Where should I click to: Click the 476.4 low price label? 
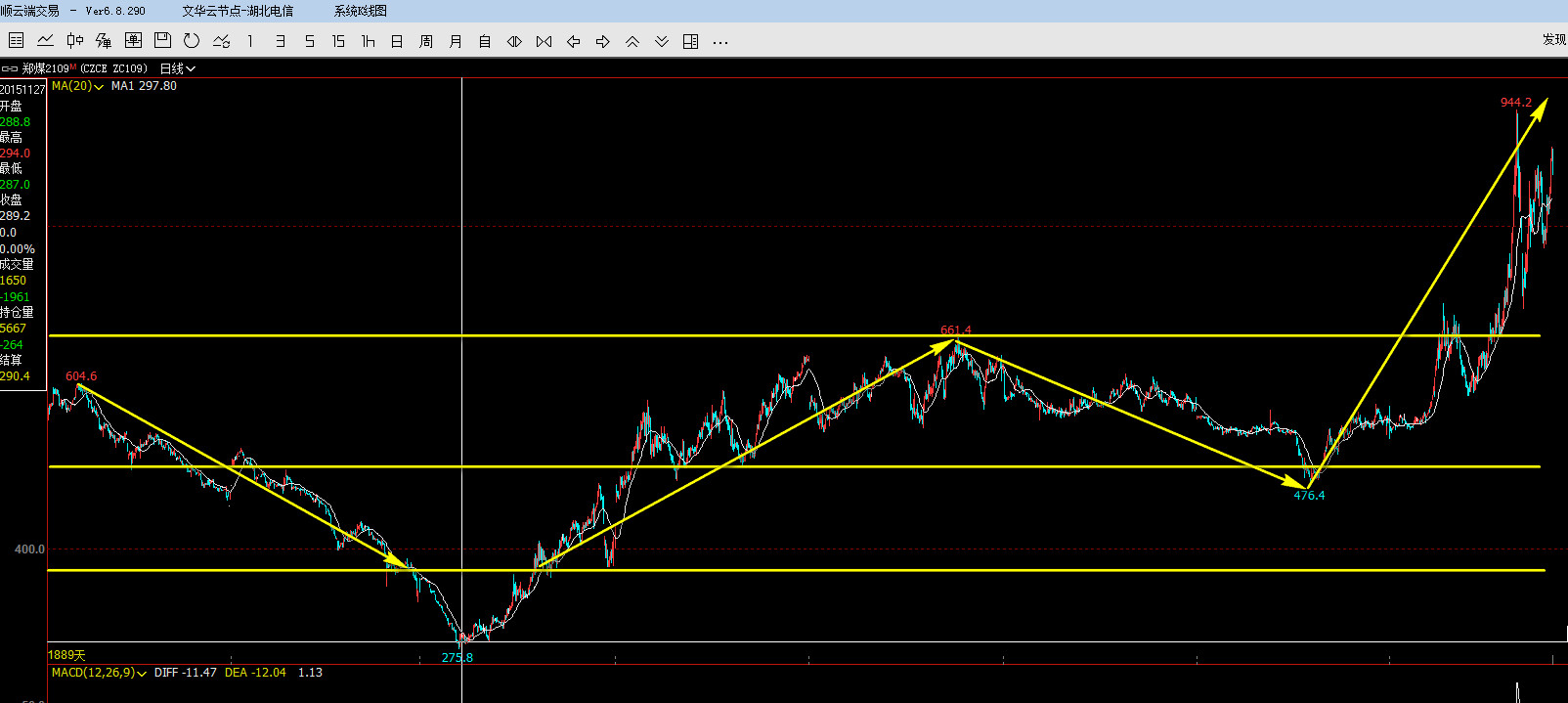[x=1310, y=496]
